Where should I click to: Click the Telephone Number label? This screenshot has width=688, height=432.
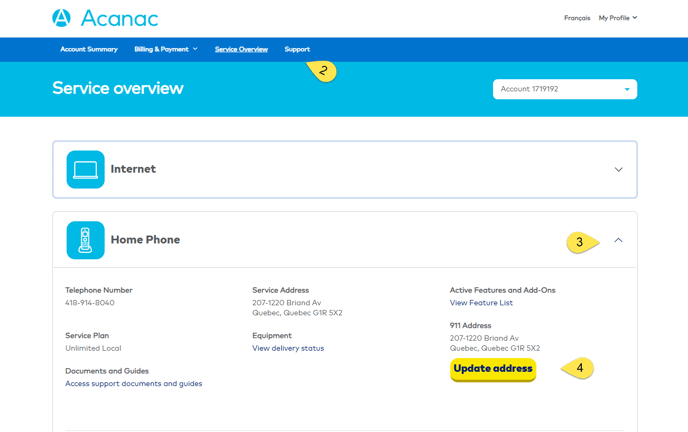(x=99, y=290)
